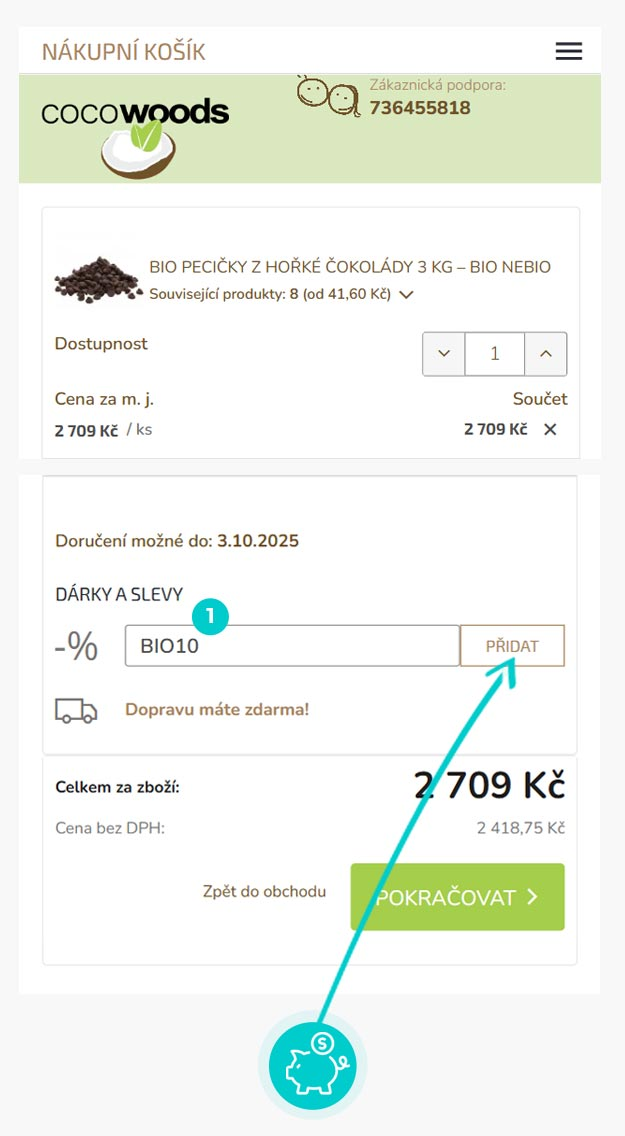This screenshot has width=625, height=1136.
Task: Click the NÁKUPNÍ KOŠÍK header title
Action: 124,52
